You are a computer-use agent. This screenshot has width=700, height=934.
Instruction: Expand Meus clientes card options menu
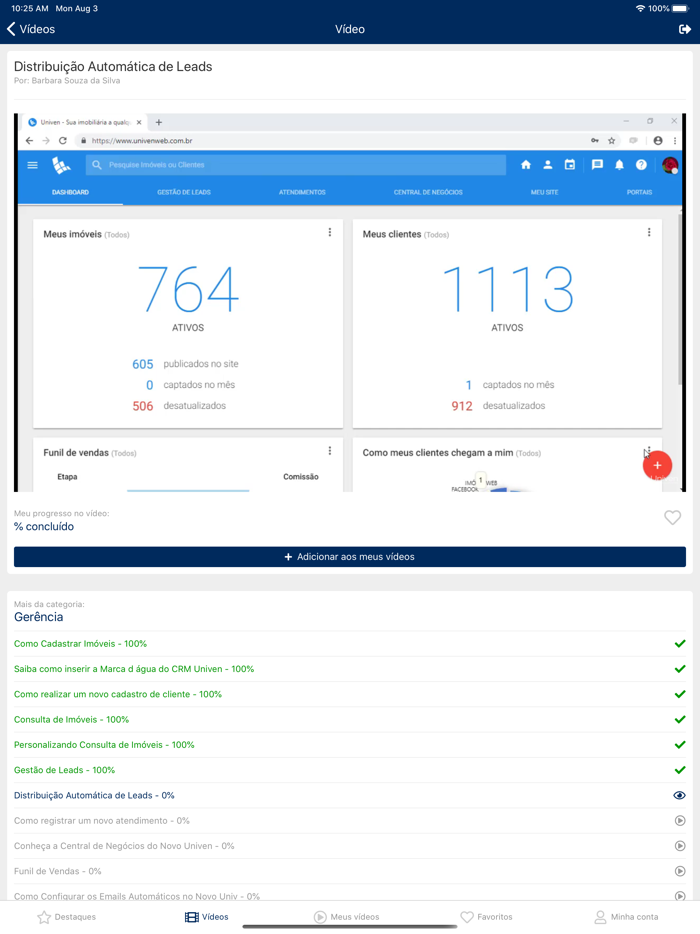[649, 233]
